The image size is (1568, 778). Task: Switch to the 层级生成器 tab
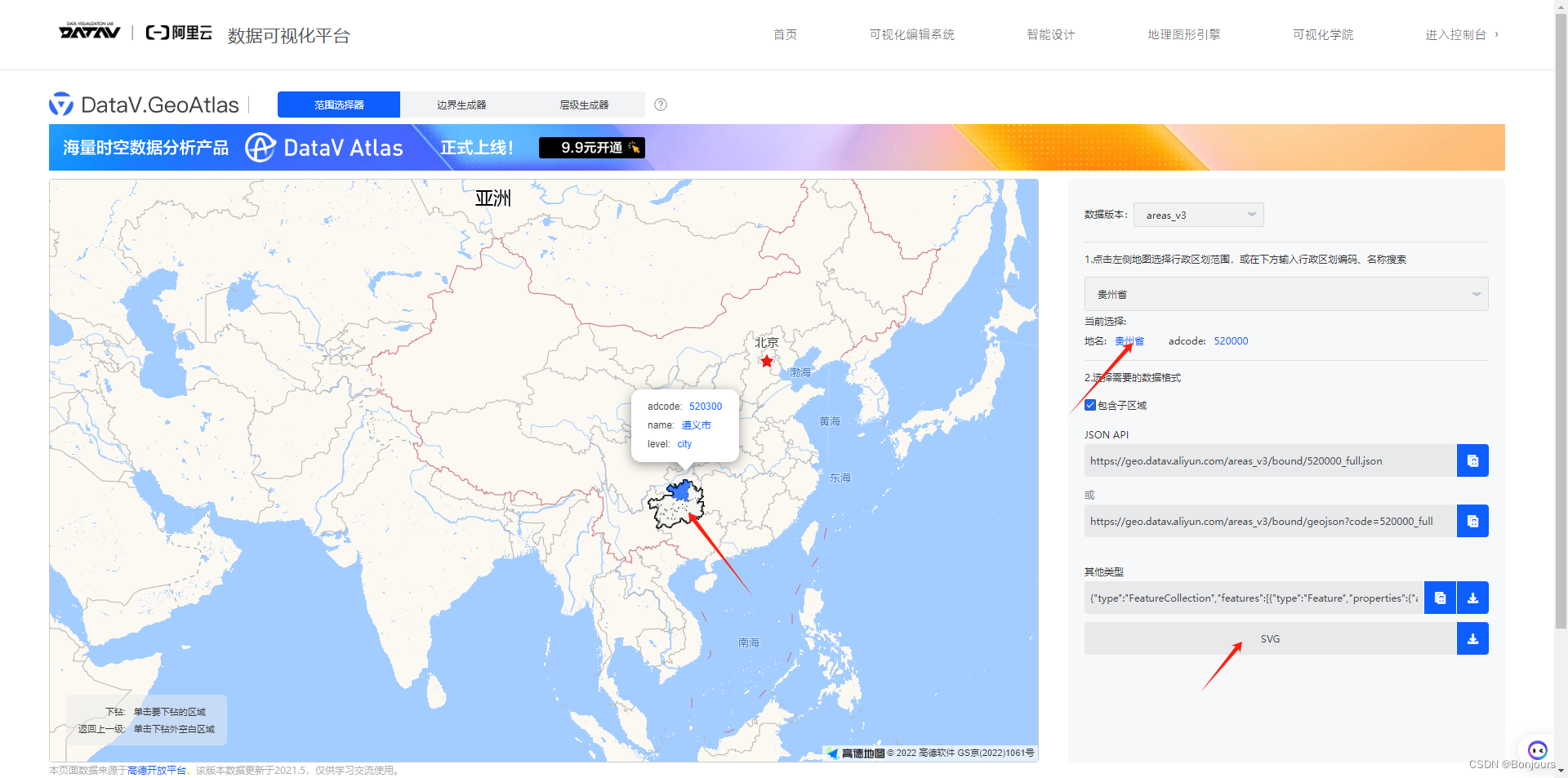[584, 104]
